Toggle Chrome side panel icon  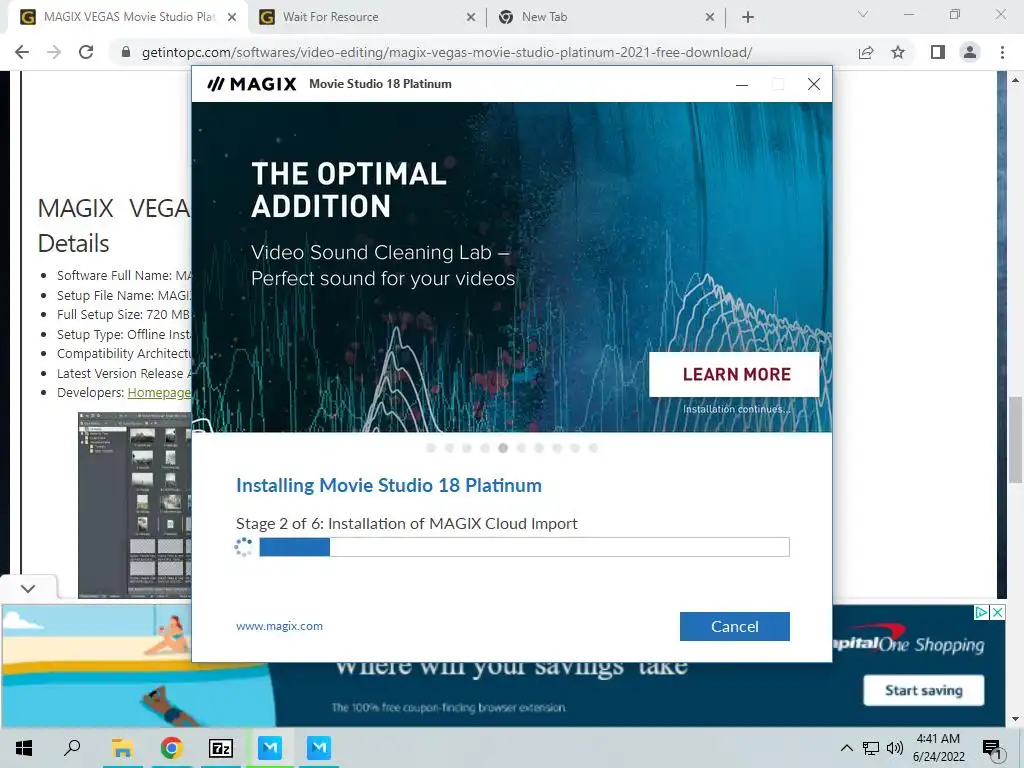coord(938,52)
